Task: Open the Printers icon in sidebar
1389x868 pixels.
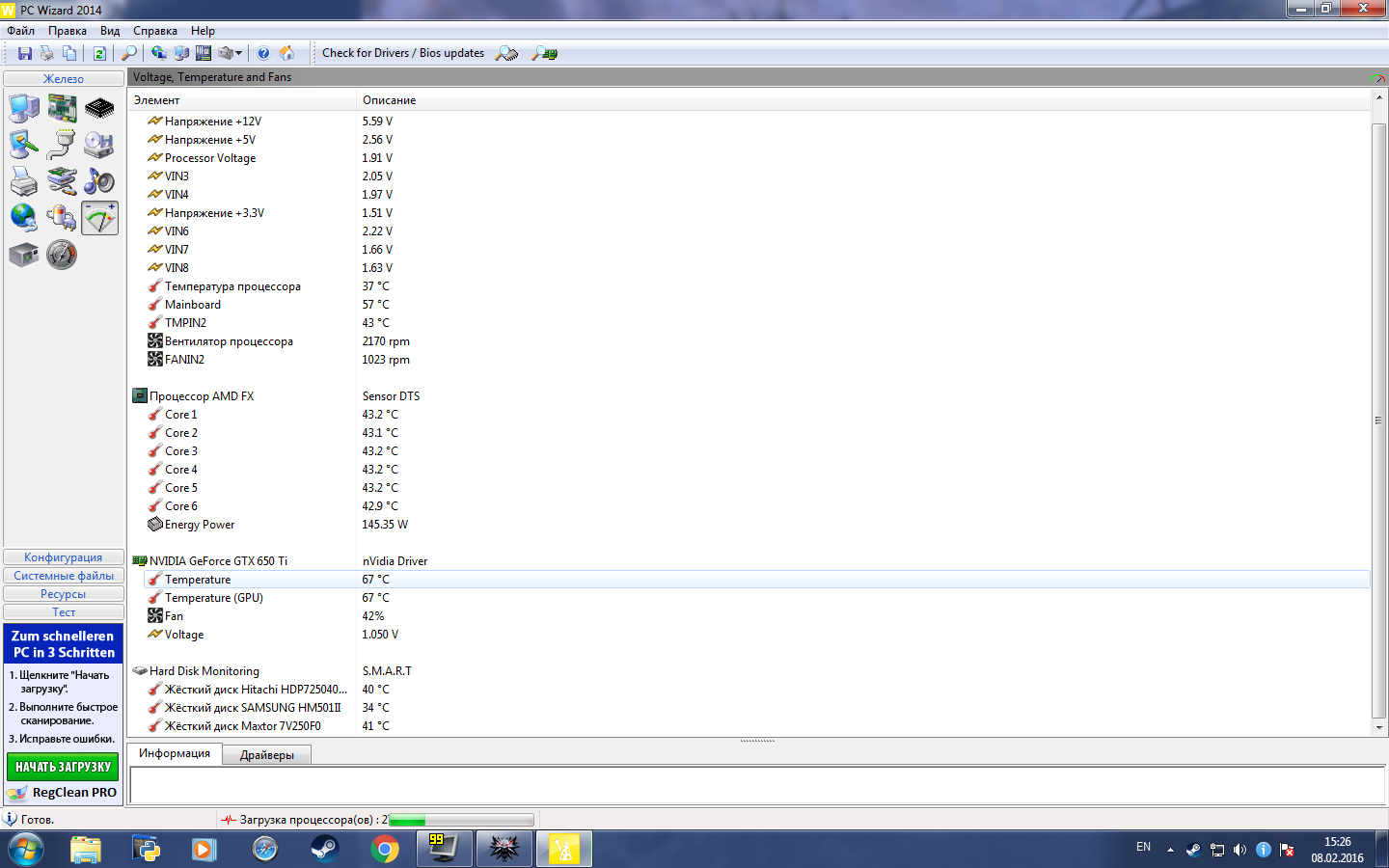Action: click(24, 181)
